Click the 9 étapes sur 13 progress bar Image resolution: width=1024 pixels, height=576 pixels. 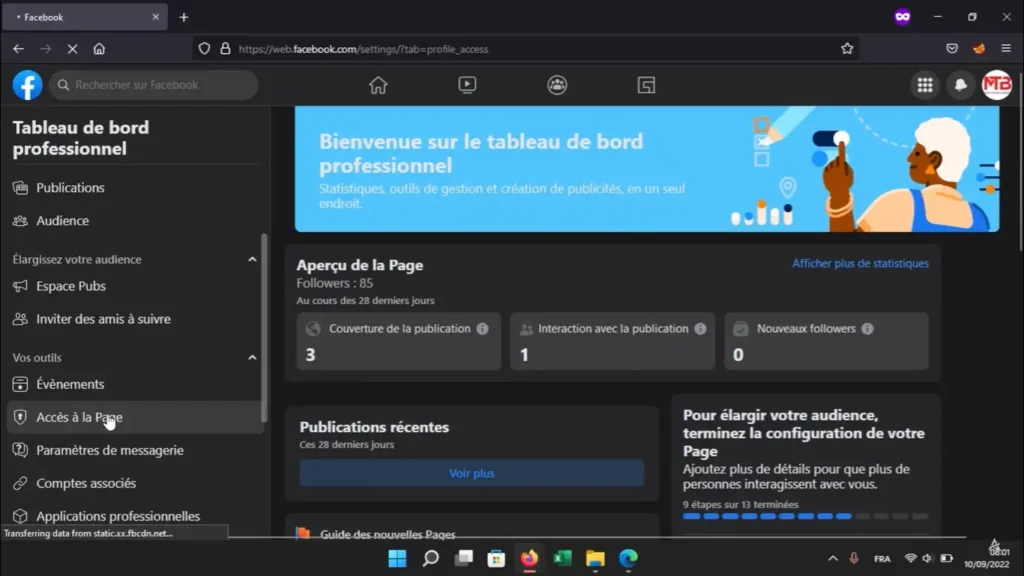pos(805,516)
